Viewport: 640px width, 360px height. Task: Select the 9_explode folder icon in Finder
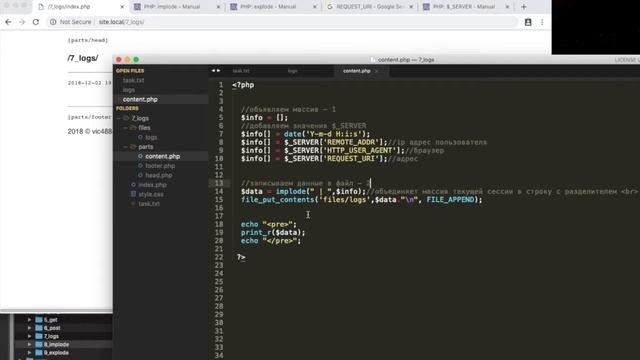point(39,353)
